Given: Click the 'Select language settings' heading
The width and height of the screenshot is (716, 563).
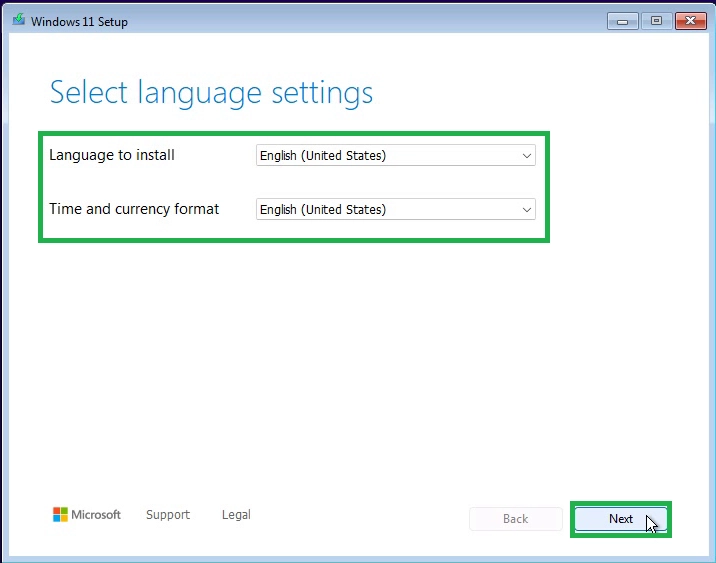Looking at the screenshot, I should click(x=211, y=93).
